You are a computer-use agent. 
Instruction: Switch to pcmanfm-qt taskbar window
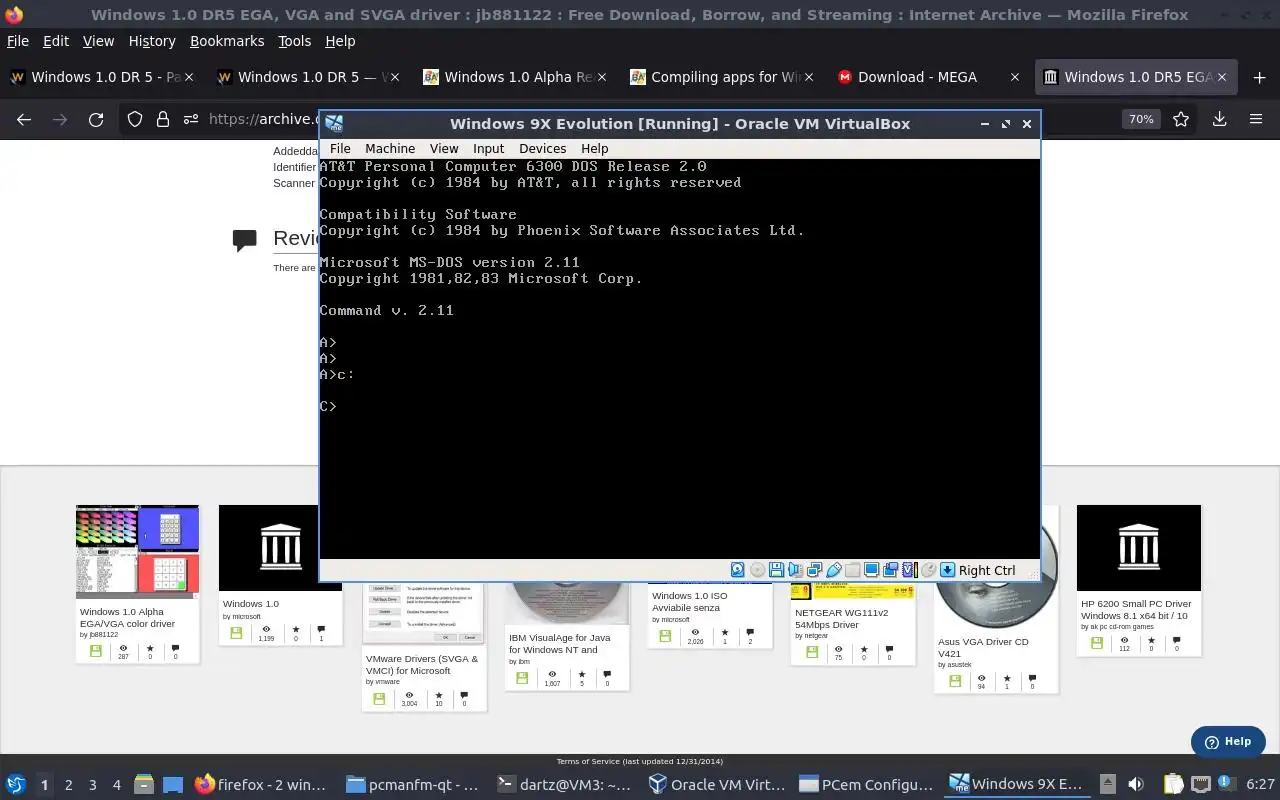(x=414, y=785)
